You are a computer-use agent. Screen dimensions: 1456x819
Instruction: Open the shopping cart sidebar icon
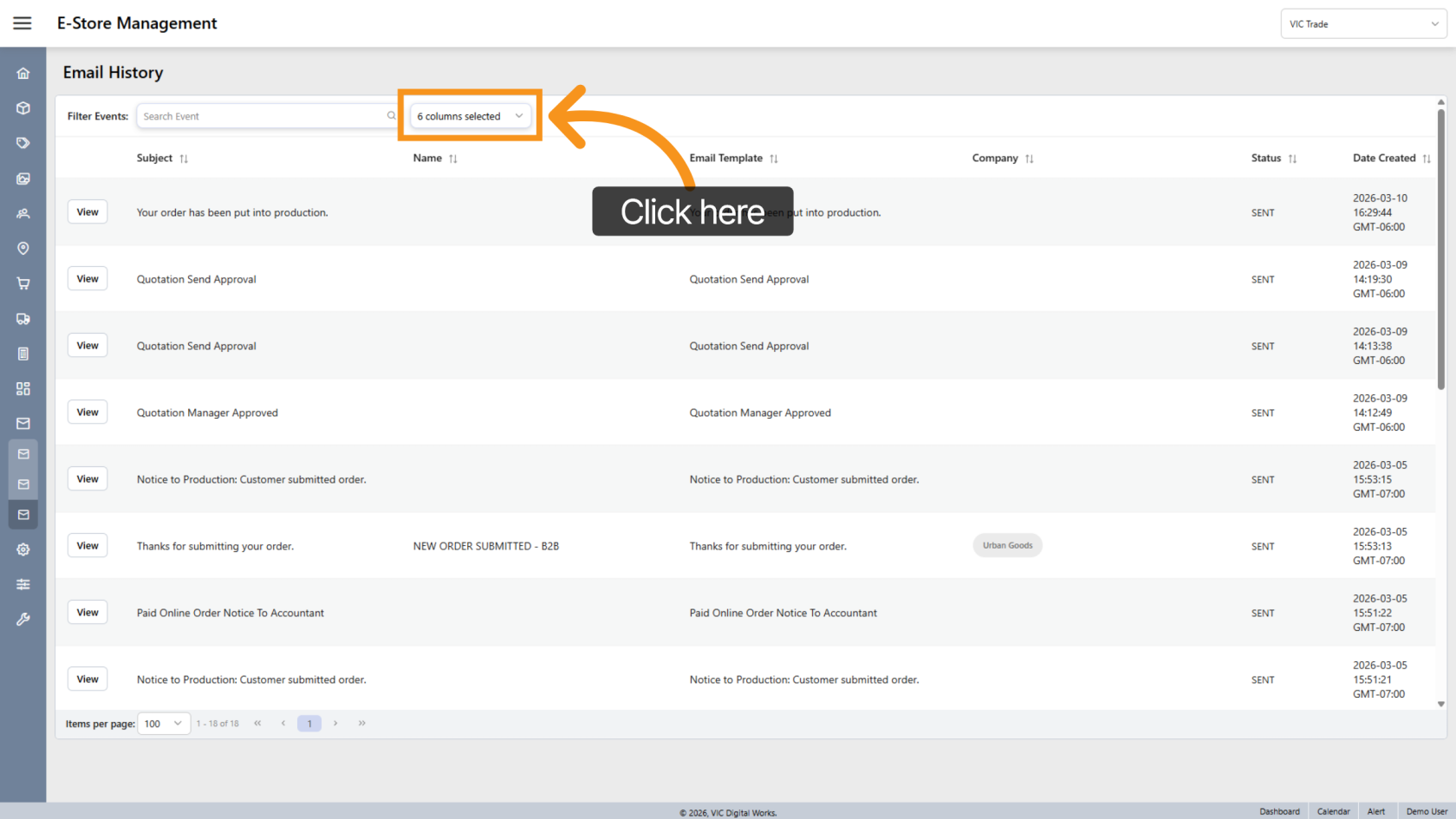tap(23, 283)
